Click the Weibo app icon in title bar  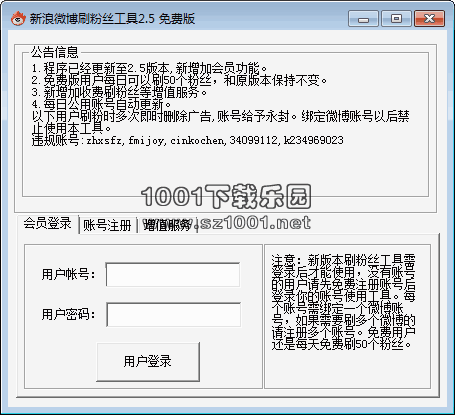pyautogui.click(x=18, y=18)
